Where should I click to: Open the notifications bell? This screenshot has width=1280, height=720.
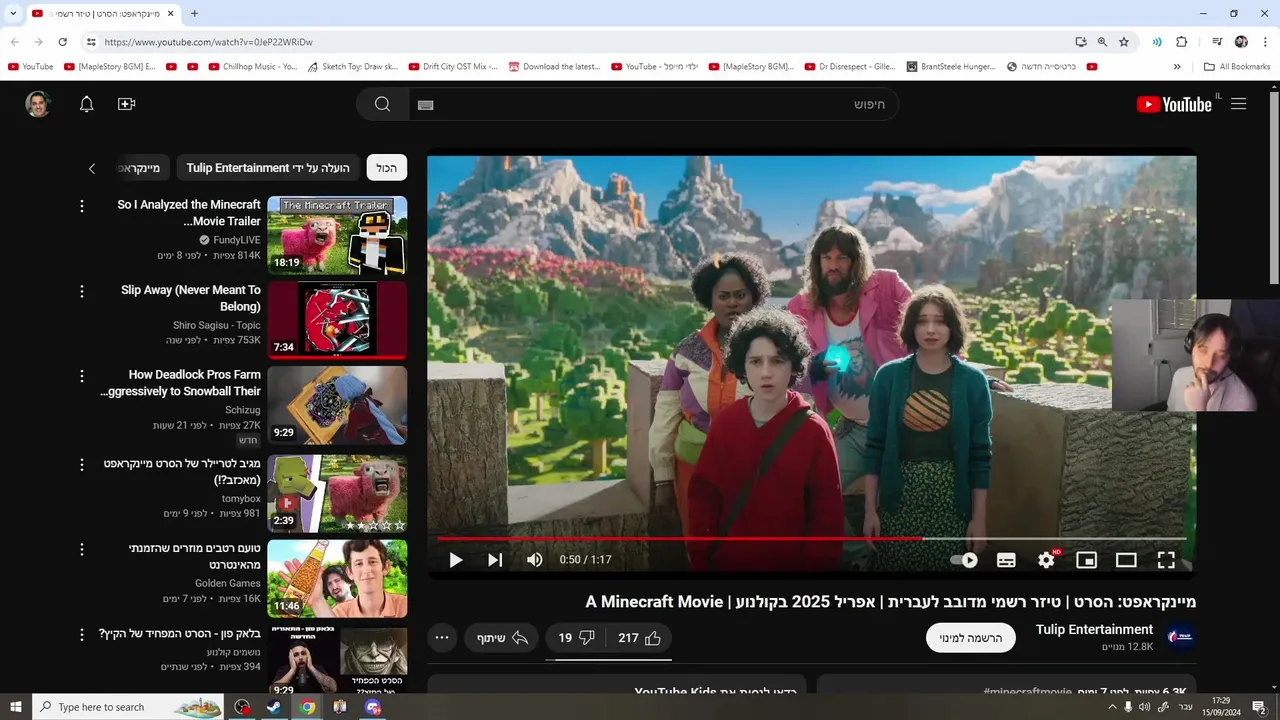tap(87, 104)
